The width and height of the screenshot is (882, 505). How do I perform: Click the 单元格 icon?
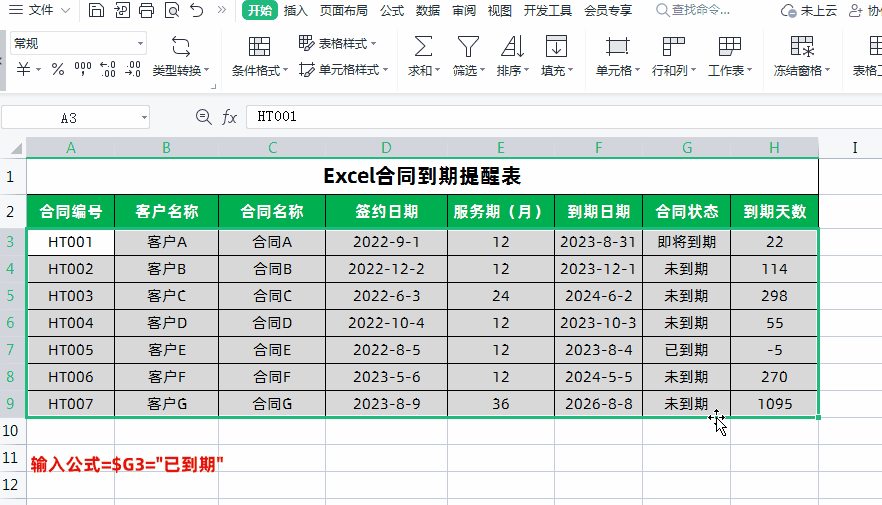tap(617, 47)
